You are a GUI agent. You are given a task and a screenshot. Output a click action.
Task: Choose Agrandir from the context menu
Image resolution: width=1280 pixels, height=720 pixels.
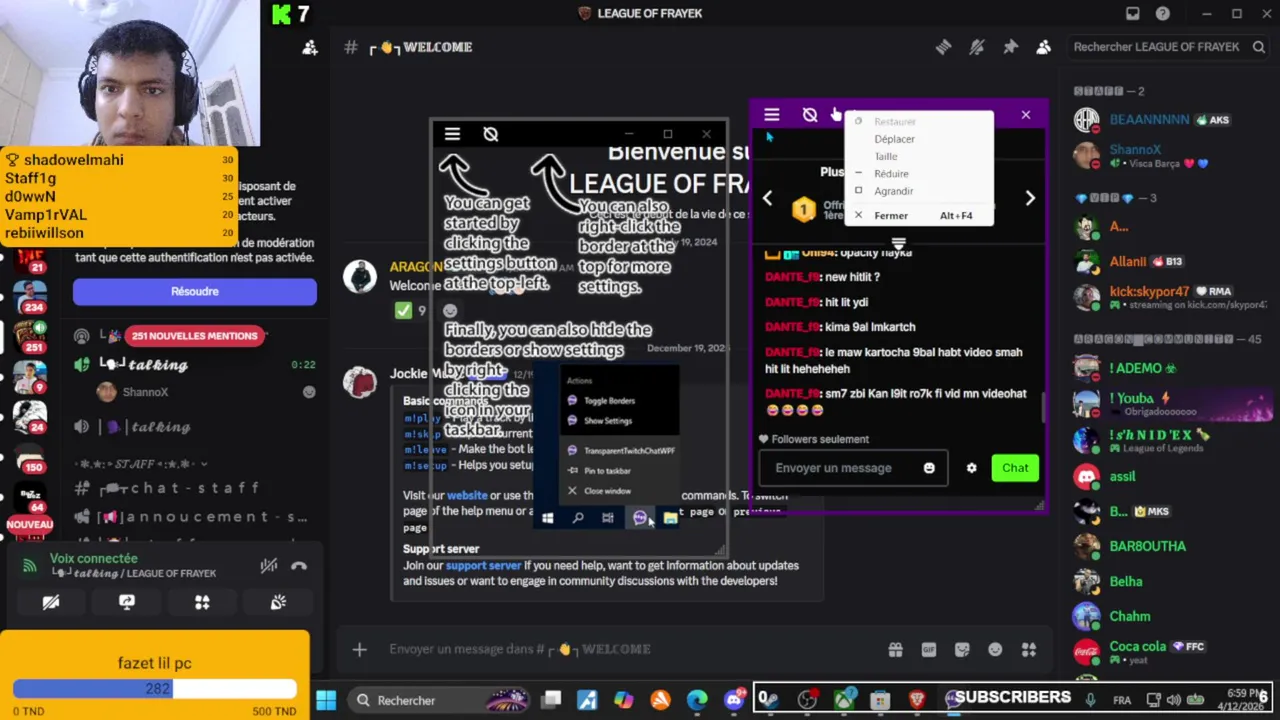coord(893,191)
